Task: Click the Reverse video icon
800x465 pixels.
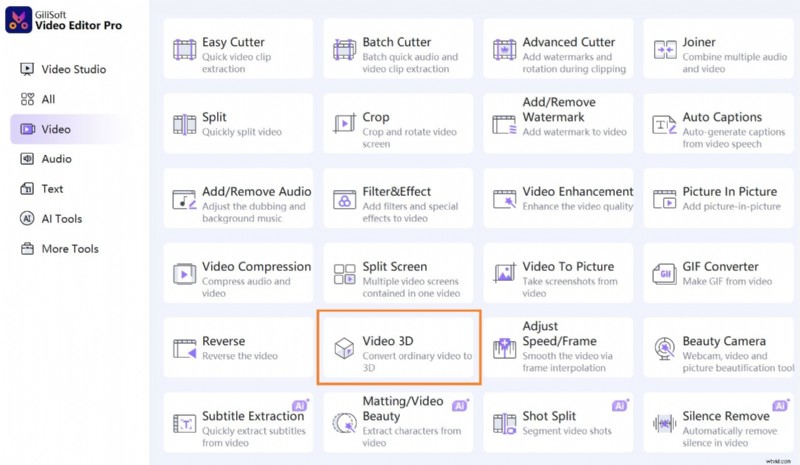Action: pos(184,349)
